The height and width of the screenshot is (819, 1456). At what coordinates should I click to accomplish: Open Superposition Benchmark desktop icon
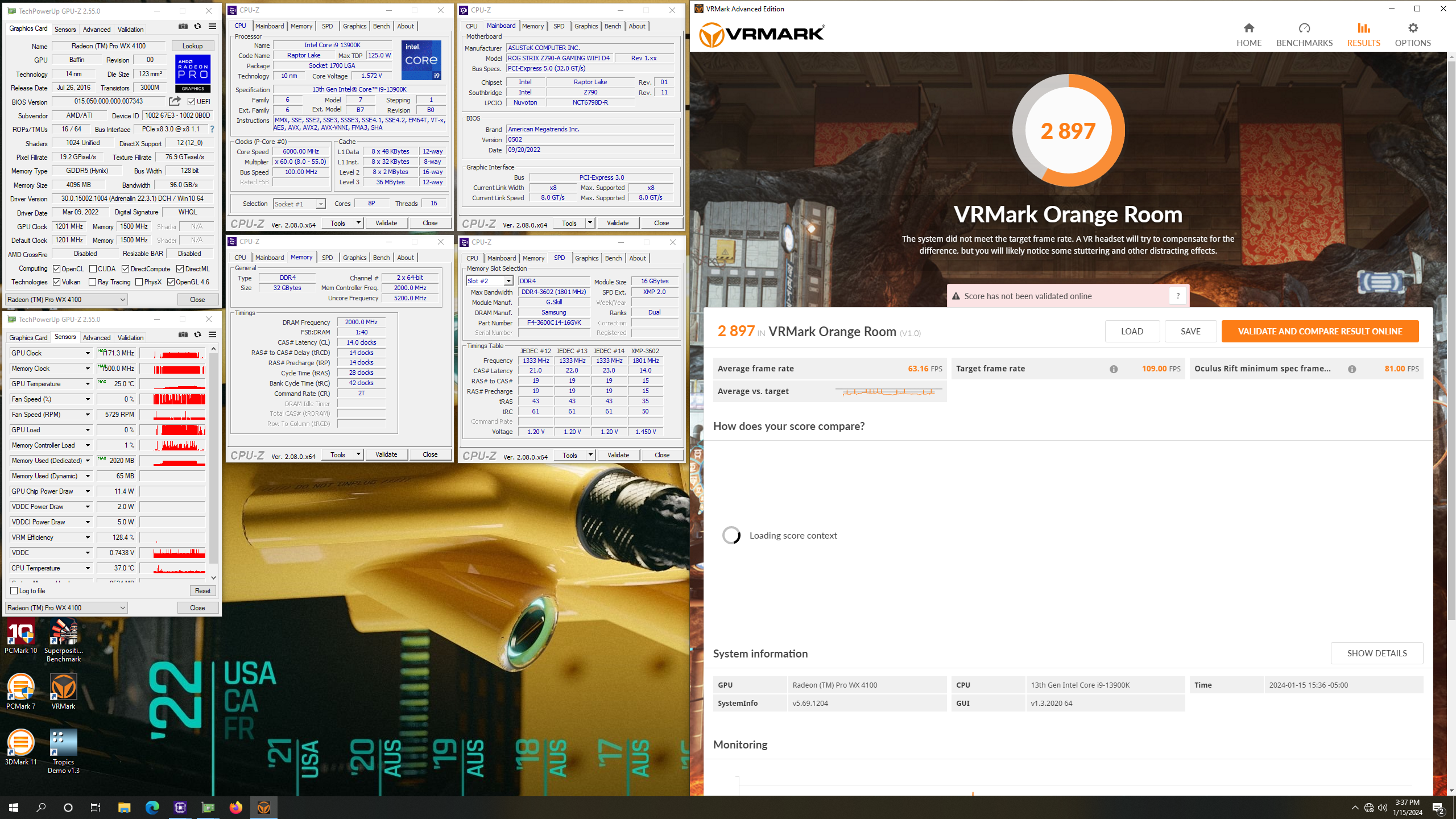click(x=64, y=641)
